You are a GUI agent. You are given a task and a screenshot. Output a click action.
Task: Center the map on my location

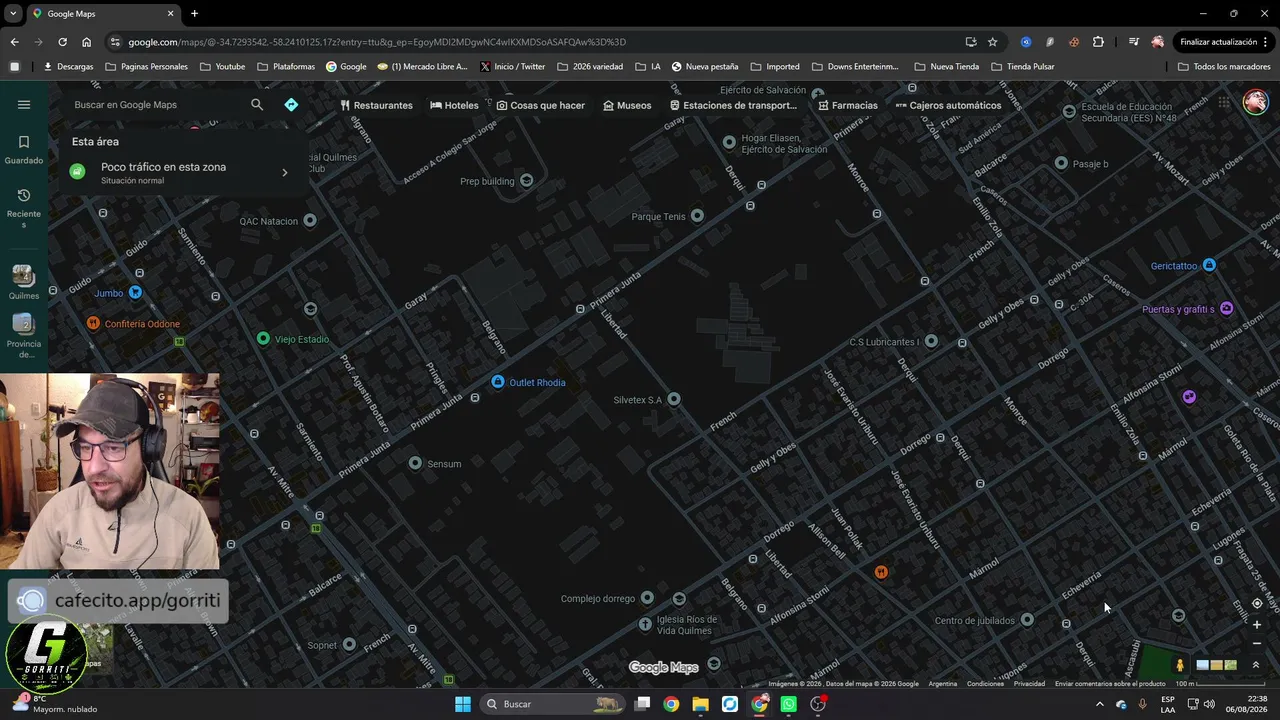click(1257, 604)
